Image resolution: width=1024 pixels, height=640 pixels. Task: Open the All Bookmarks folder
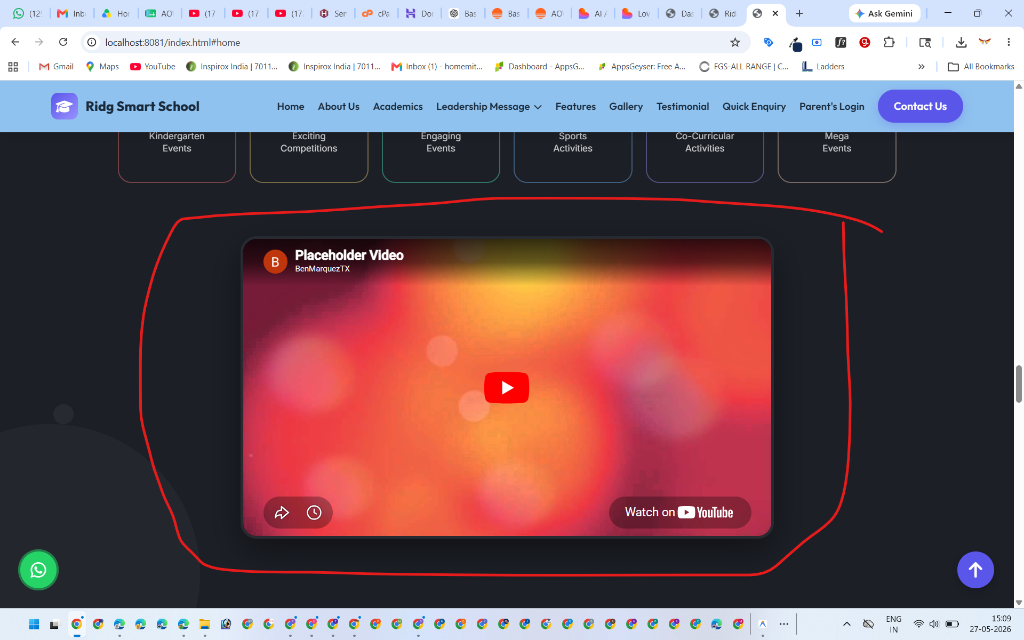point(981,67)
